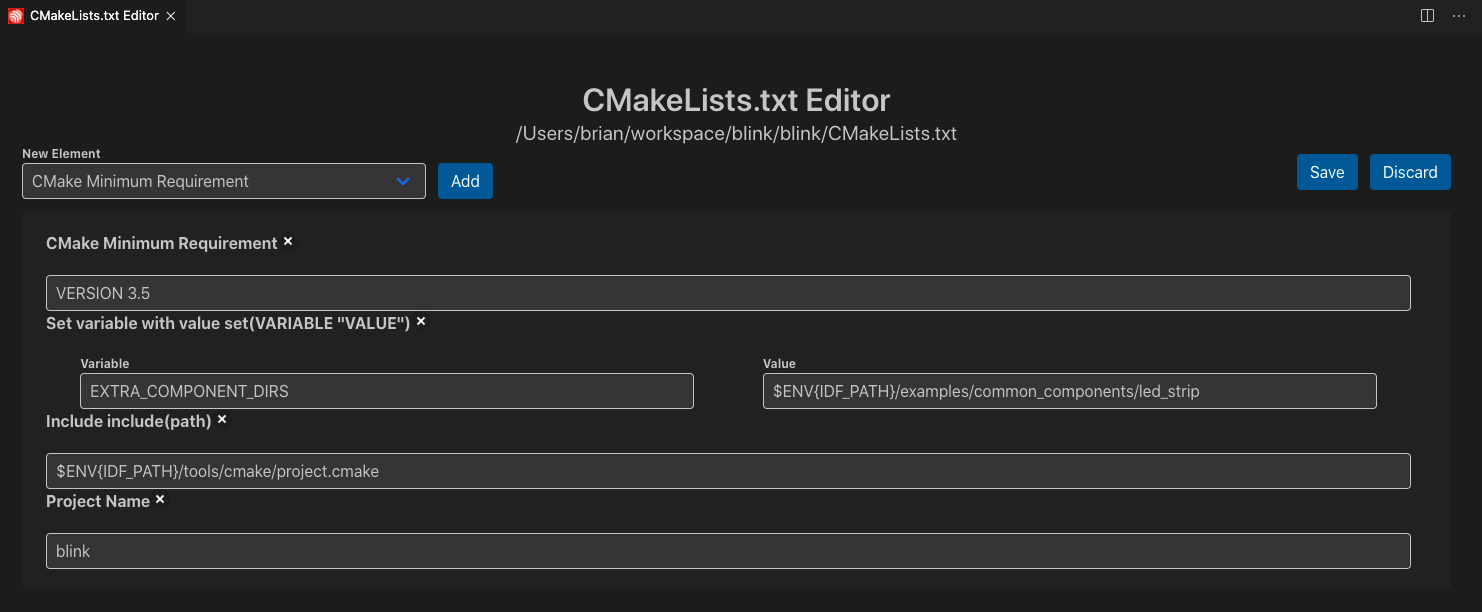Delete the Project Name element
1482x612 pixels.
tap(160, 500)
